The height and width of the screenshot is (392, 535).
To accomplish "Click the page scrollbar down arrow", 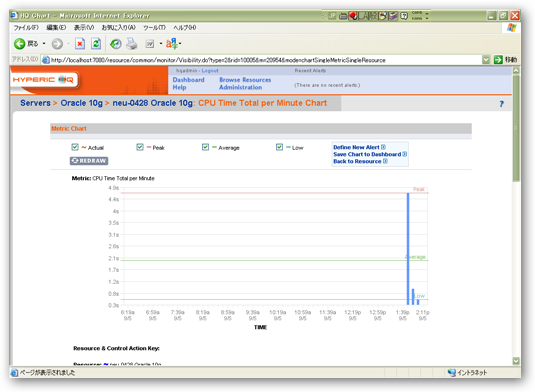I will (516, 361).
